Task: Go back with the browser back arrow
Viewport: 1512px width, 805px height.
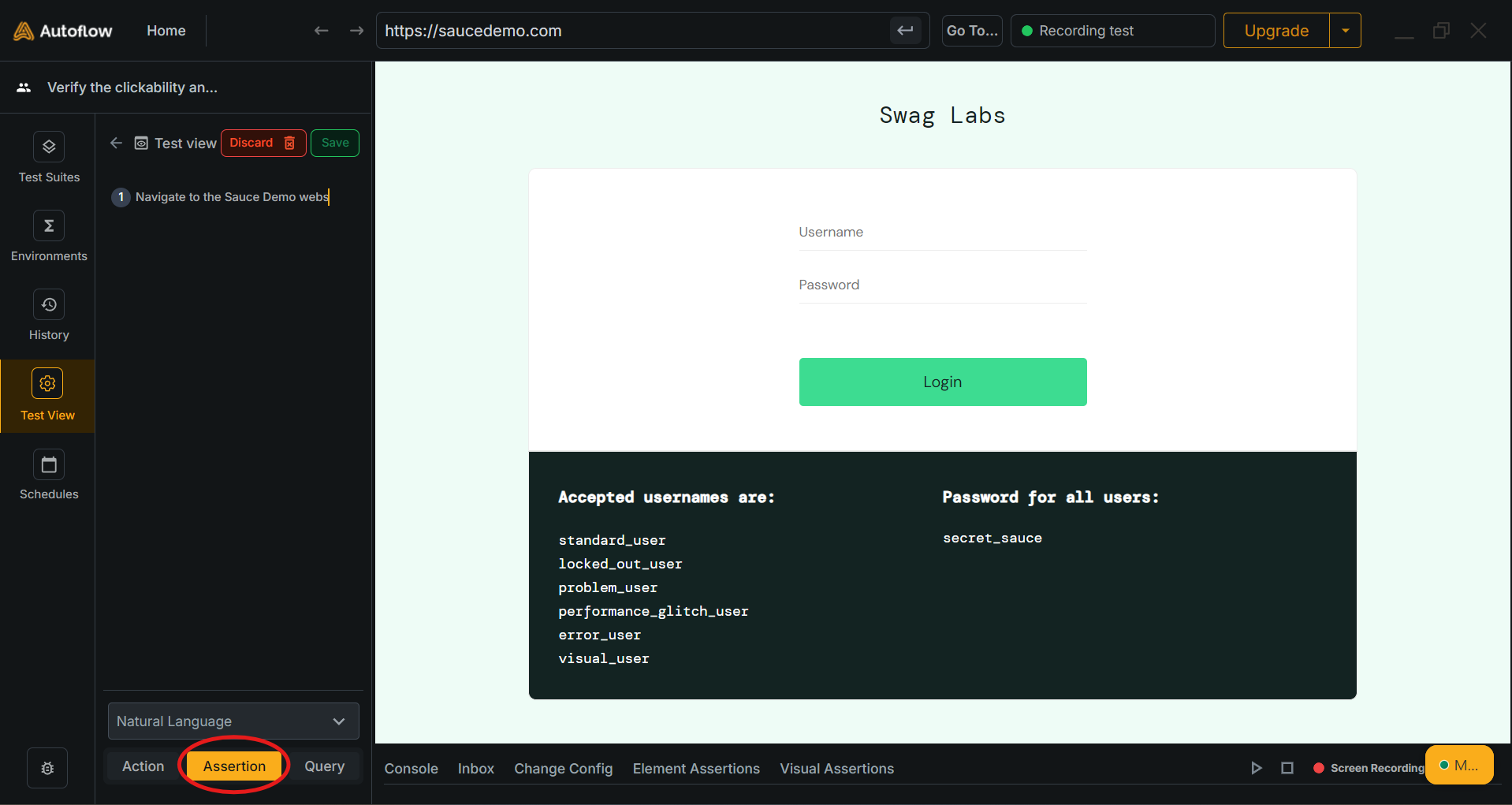Action: 321,31
